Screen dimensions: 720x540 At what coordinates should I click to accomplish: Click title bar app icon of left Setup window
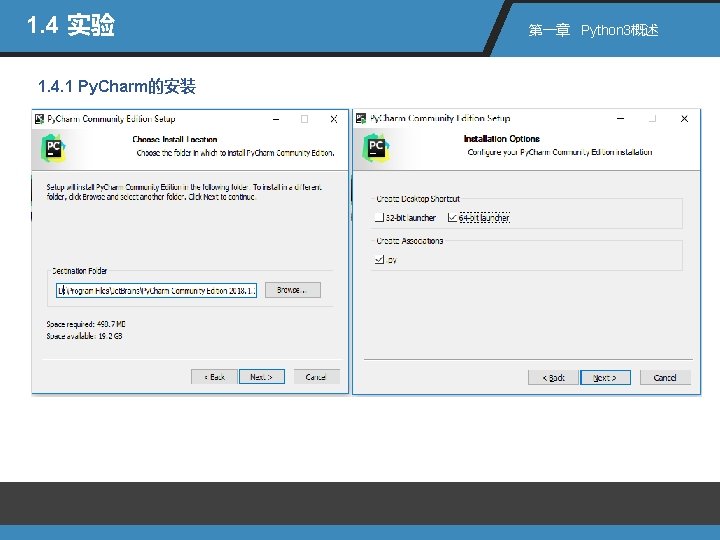pyautogui.click(x=39, y=119)
